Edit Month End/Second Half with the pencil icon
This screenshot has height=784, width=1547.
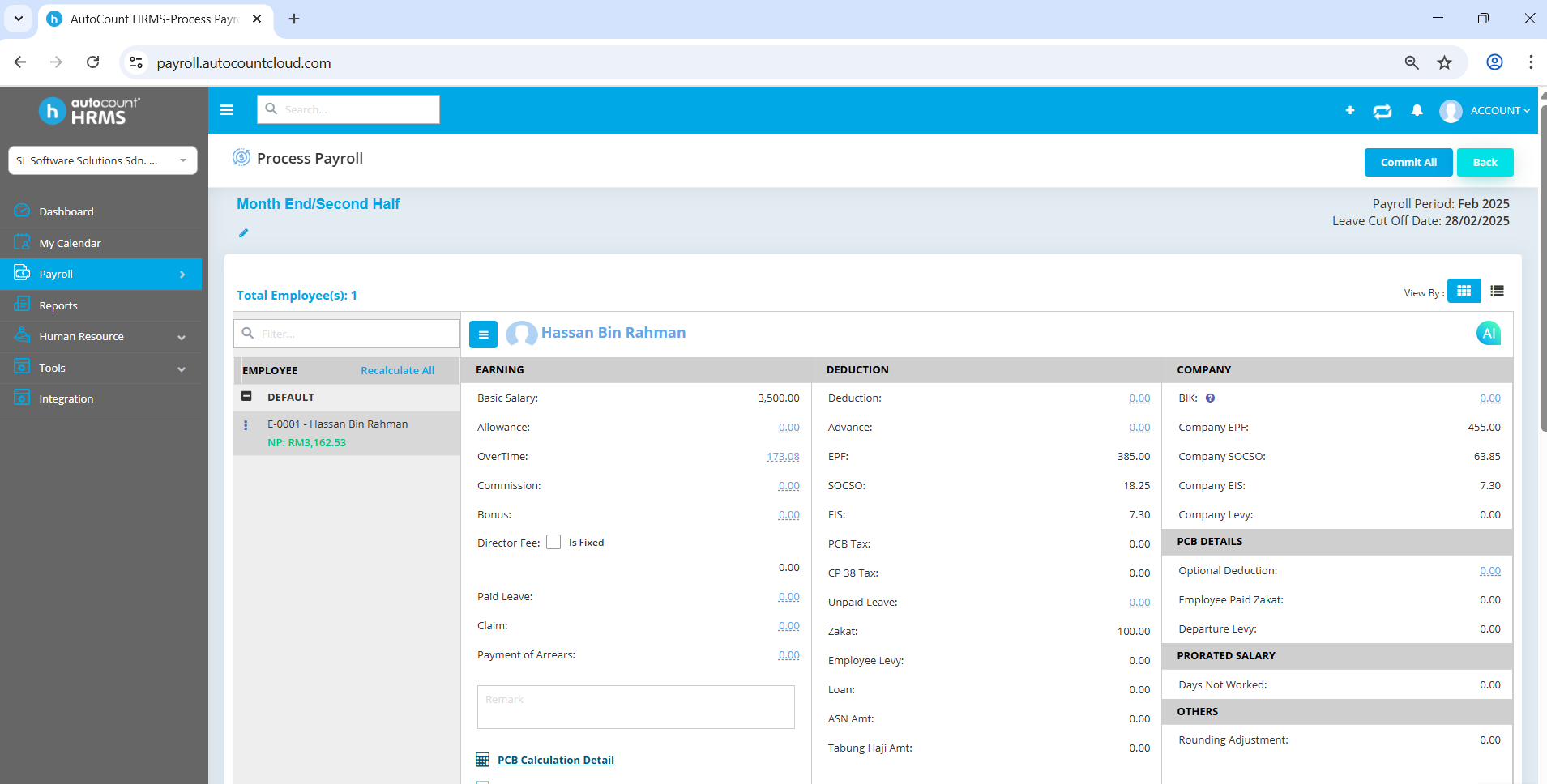pyautogui.click(x=242, y=233)
